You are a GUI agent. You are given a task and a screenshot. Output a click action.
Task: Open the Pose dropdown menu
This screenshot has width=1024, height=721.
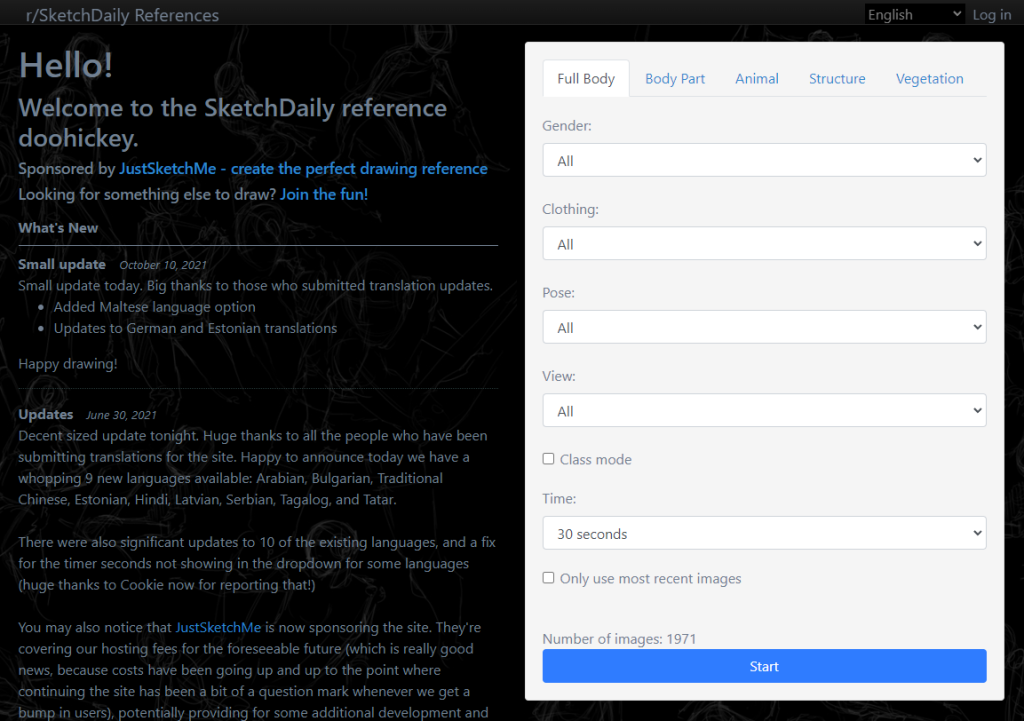click(764, 327)
